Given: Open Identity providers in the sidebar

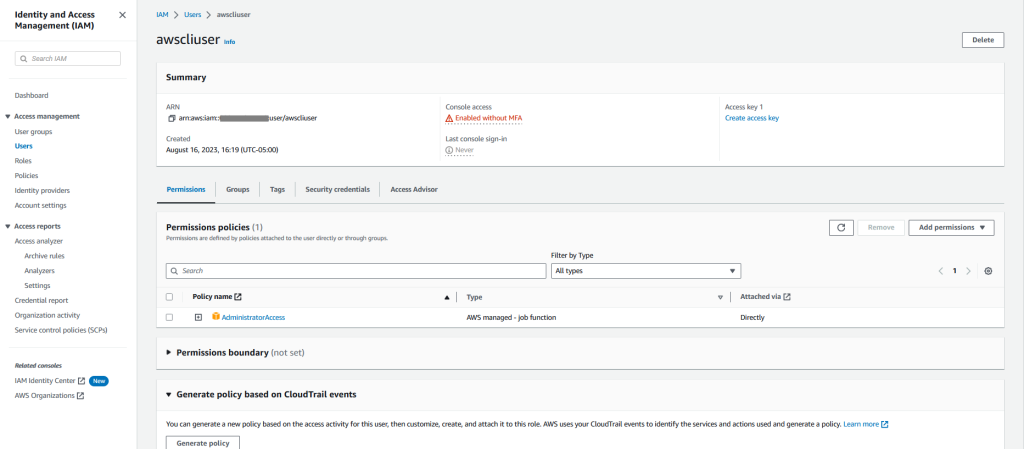Looking at the screenshot, I should point(42,191).
